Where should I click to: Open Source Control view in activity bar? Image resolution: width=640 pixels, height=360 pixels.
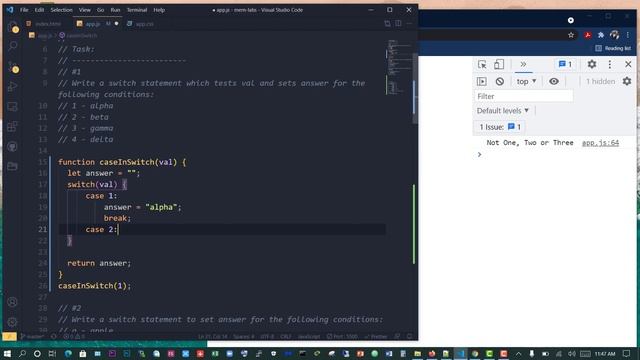(13, 67)
